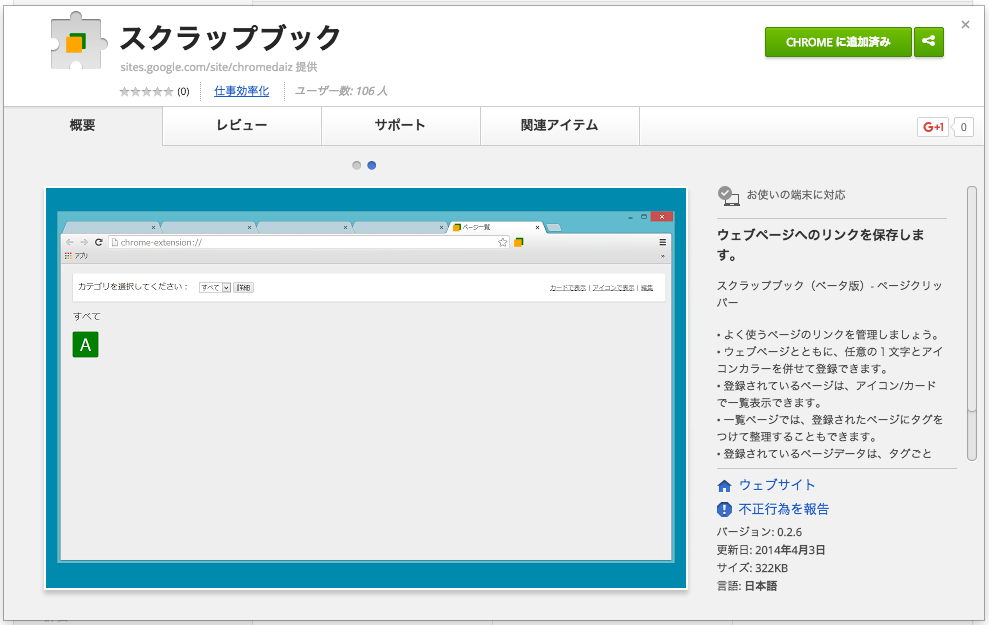Open the レビュー tab
Image resolution: width=989 pixels, height=625 pixels.
coord(242,126)
